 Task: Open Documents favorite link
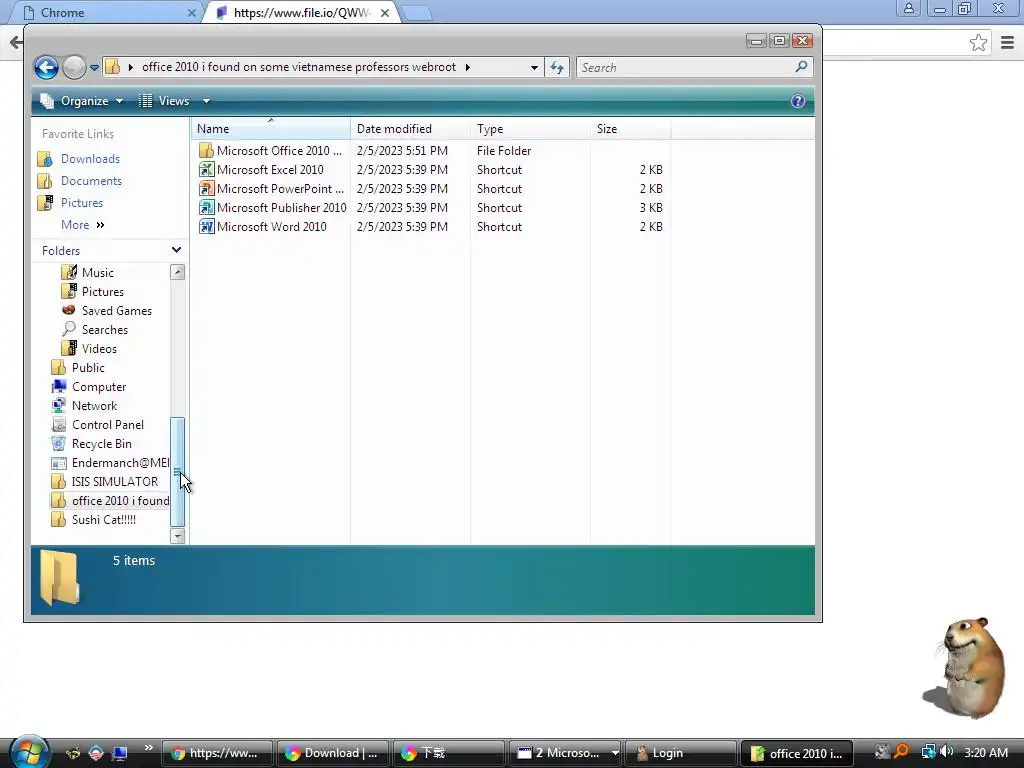click(x=91, y=181)
